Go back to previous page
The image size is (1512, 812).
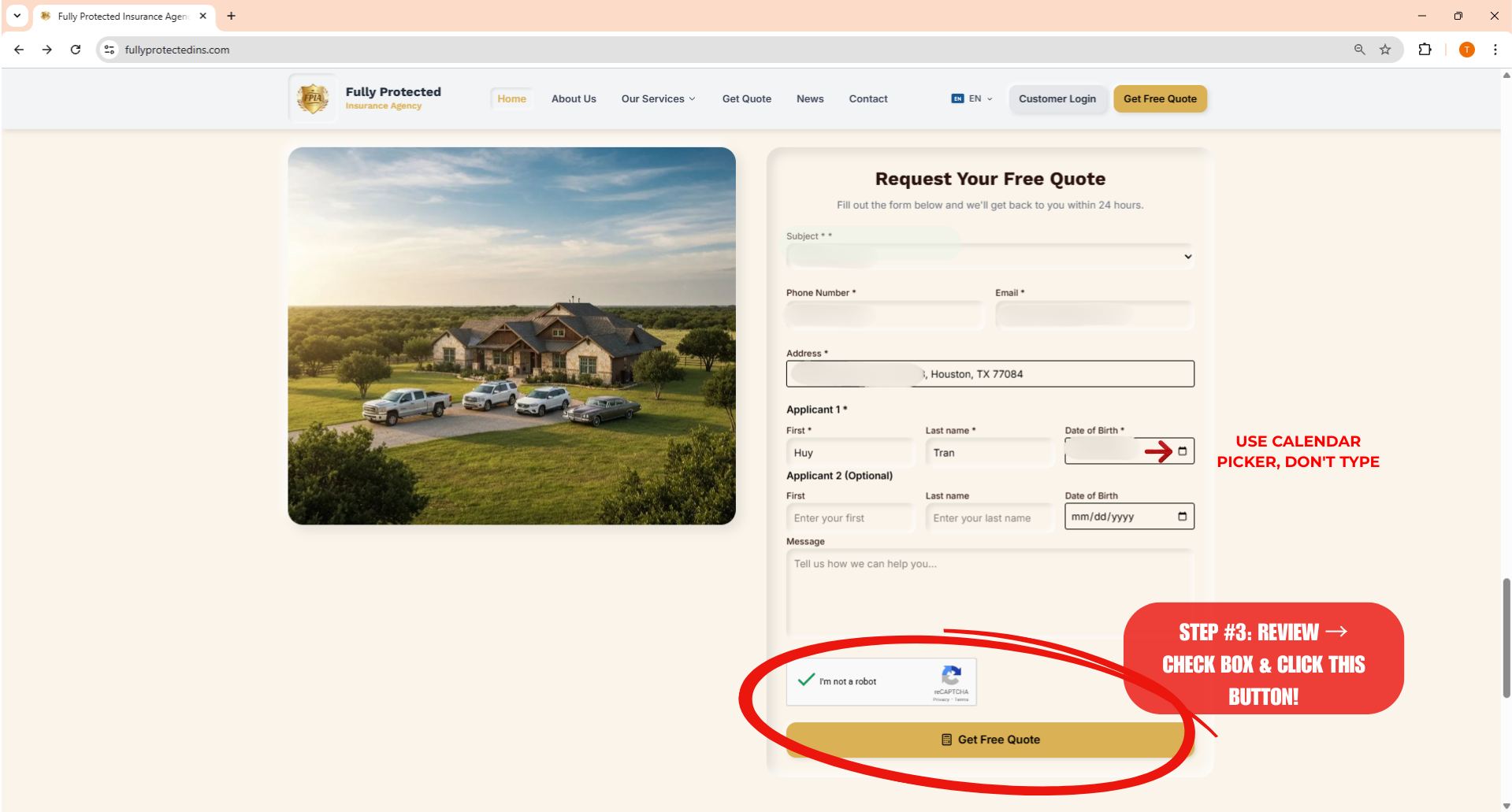[x=19, y=50]
